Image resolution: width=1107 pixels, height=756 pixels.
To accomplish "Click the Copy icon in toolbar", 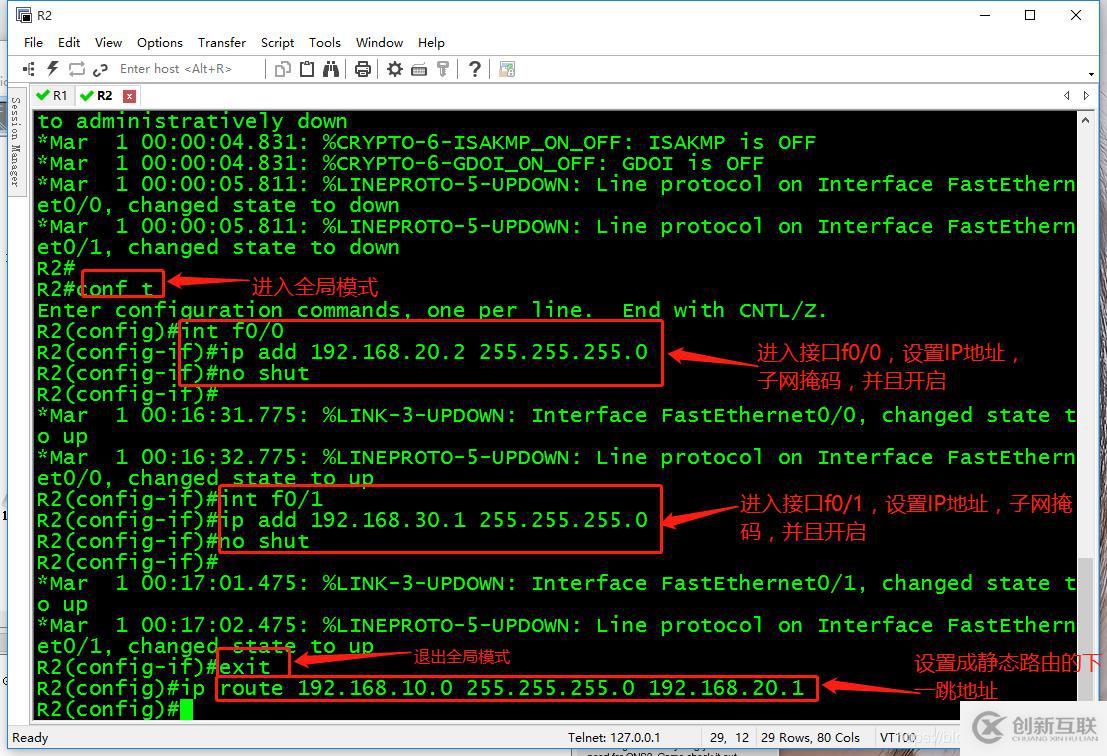I will (283, 69).
